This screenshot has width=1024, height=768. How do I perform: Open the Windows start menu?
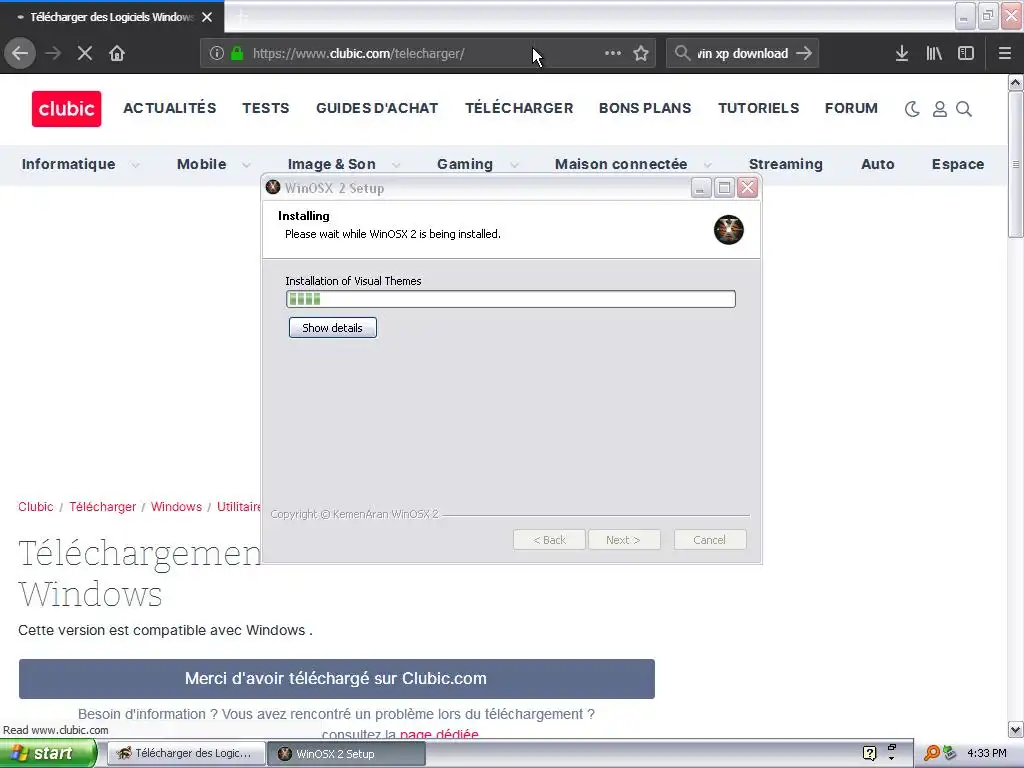pyautogui.click(x=48, y=753)
